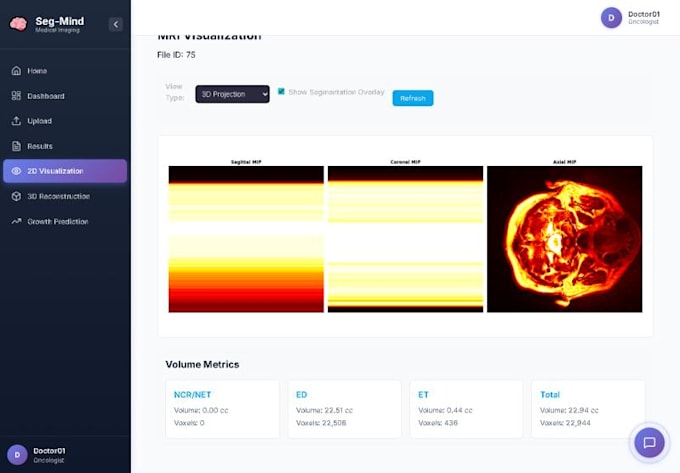680x473 pixels.
Task: Click the Seg-Mind title text
Action: tap(60, 21)
